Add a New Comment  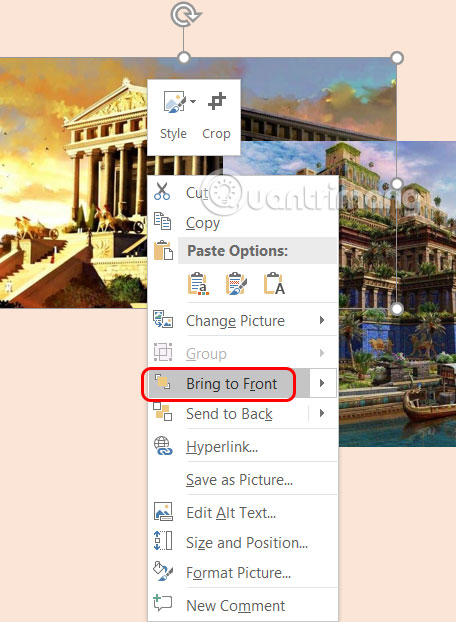236,606
